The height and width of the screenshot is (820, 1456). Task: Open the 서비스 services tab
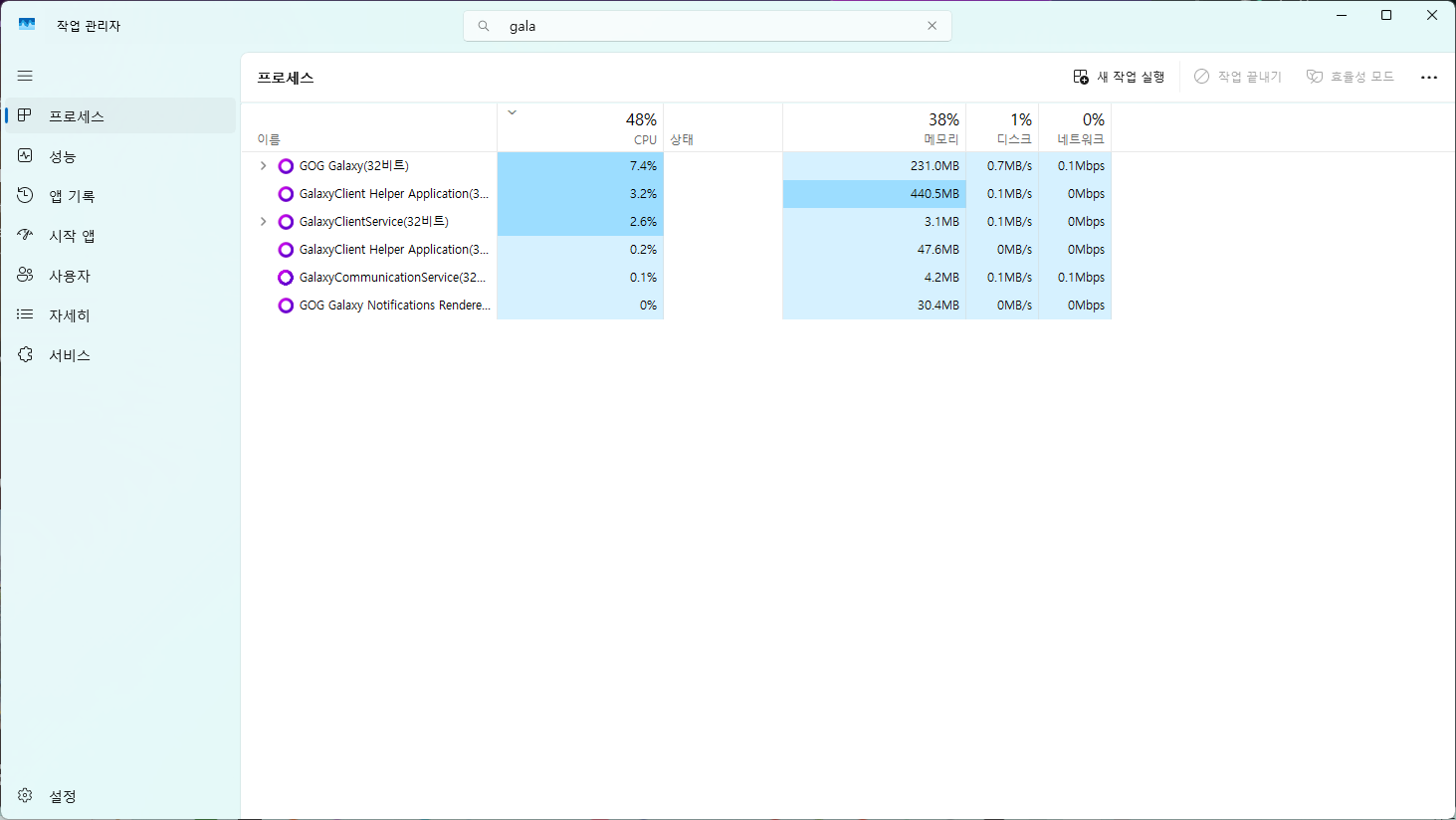click(120, 354)
